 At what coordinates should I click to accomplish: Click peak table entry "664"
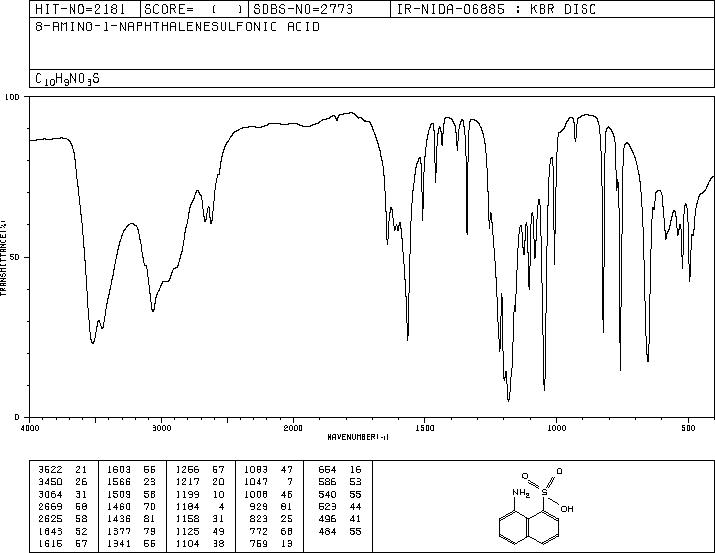[327, 470]
